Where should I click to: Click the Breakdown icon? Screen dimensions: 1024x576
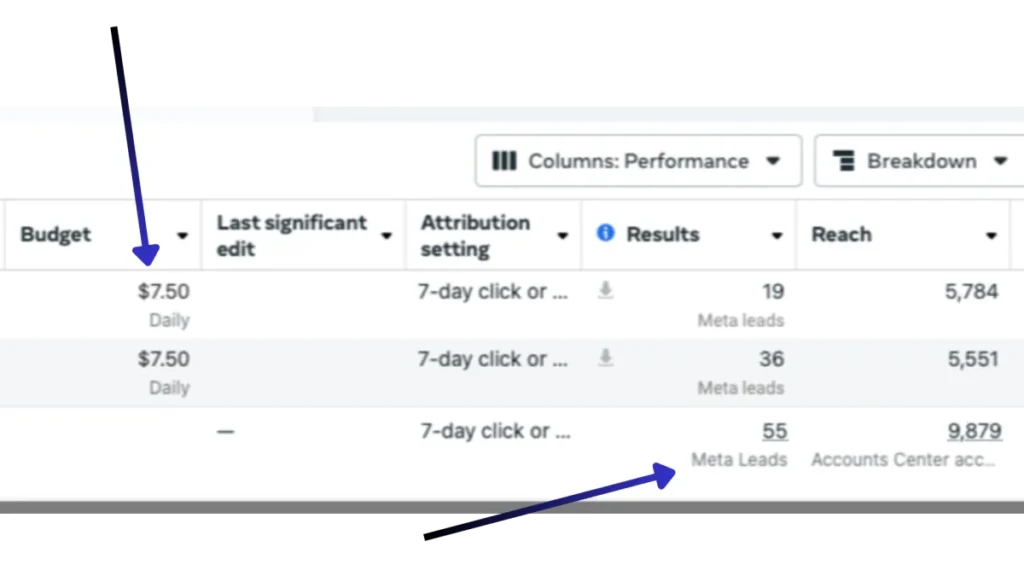(844, 161)
